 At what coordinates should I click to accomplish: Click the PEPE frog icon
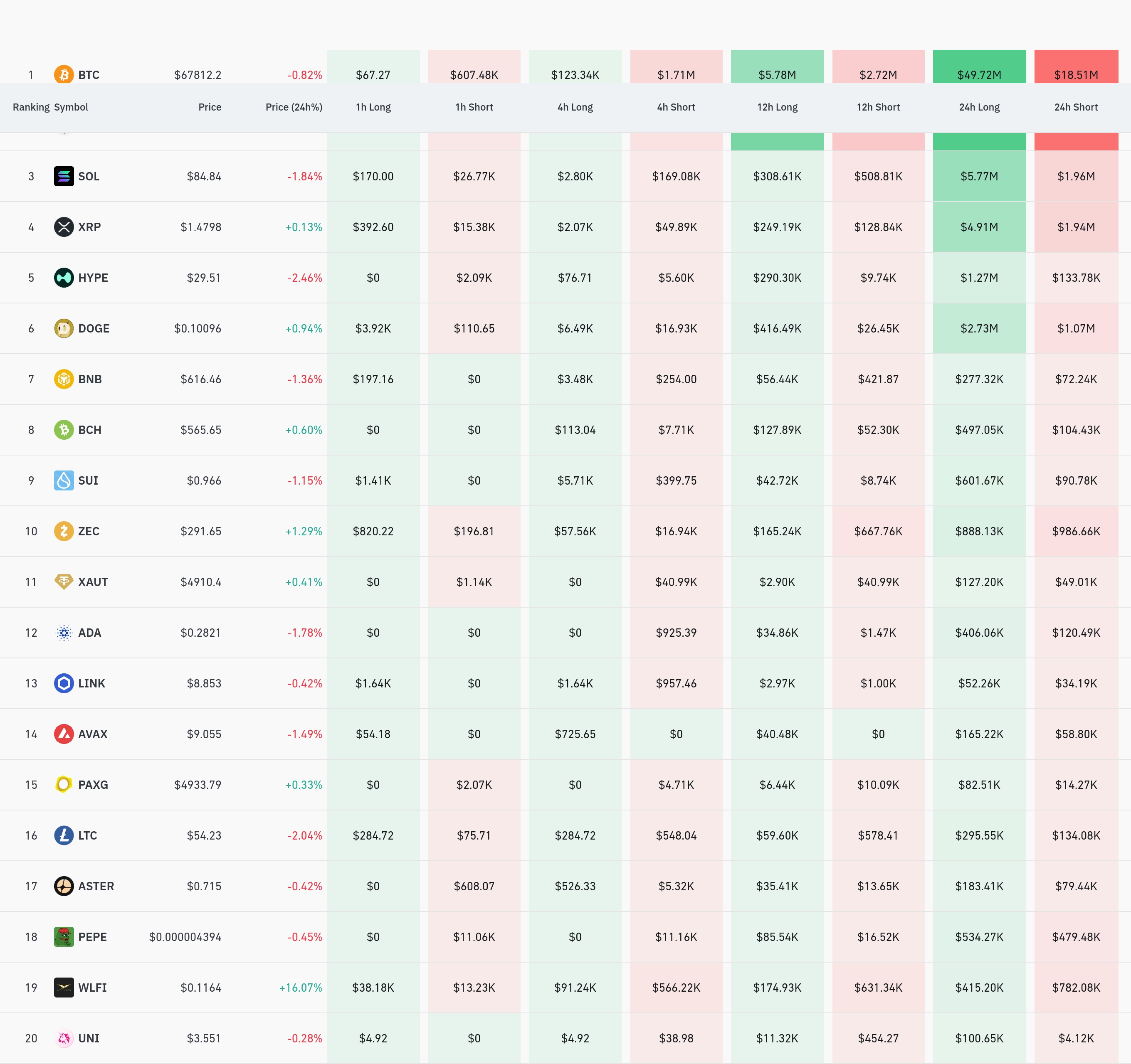[64, 937]
